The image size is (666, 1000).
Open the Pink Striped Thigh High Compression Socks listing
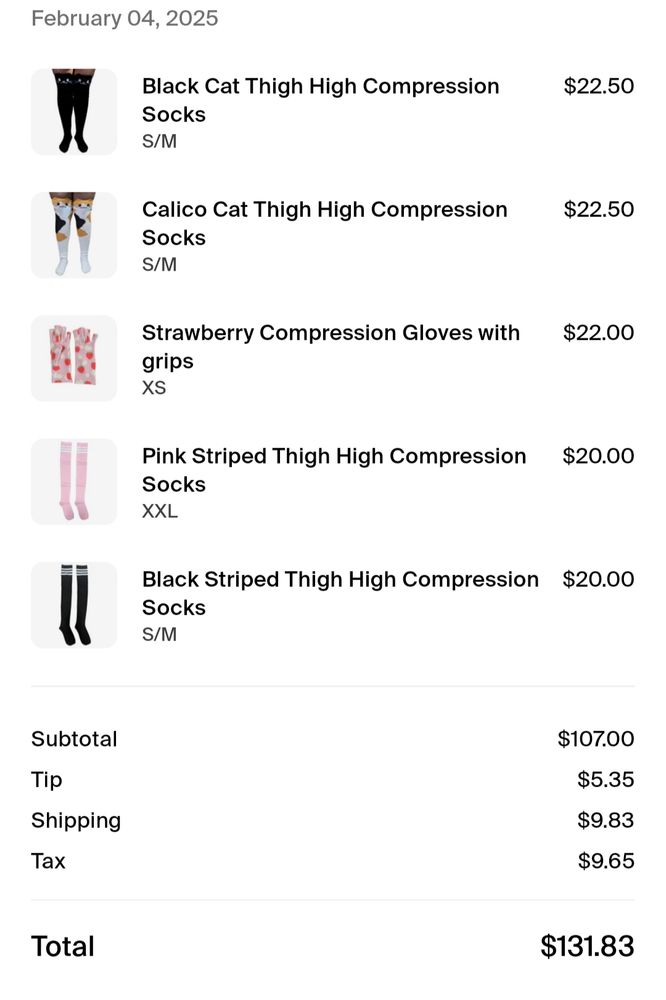point(334,470)
